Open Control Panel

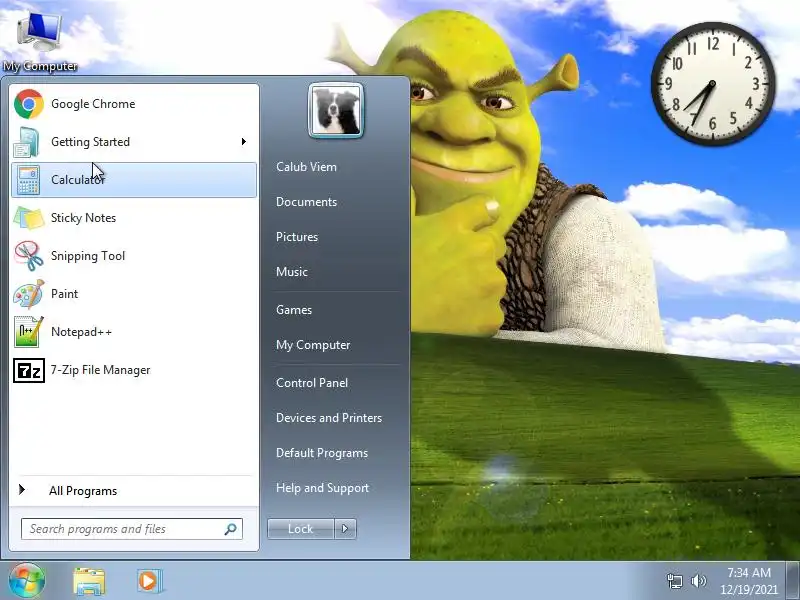(312, 383)
